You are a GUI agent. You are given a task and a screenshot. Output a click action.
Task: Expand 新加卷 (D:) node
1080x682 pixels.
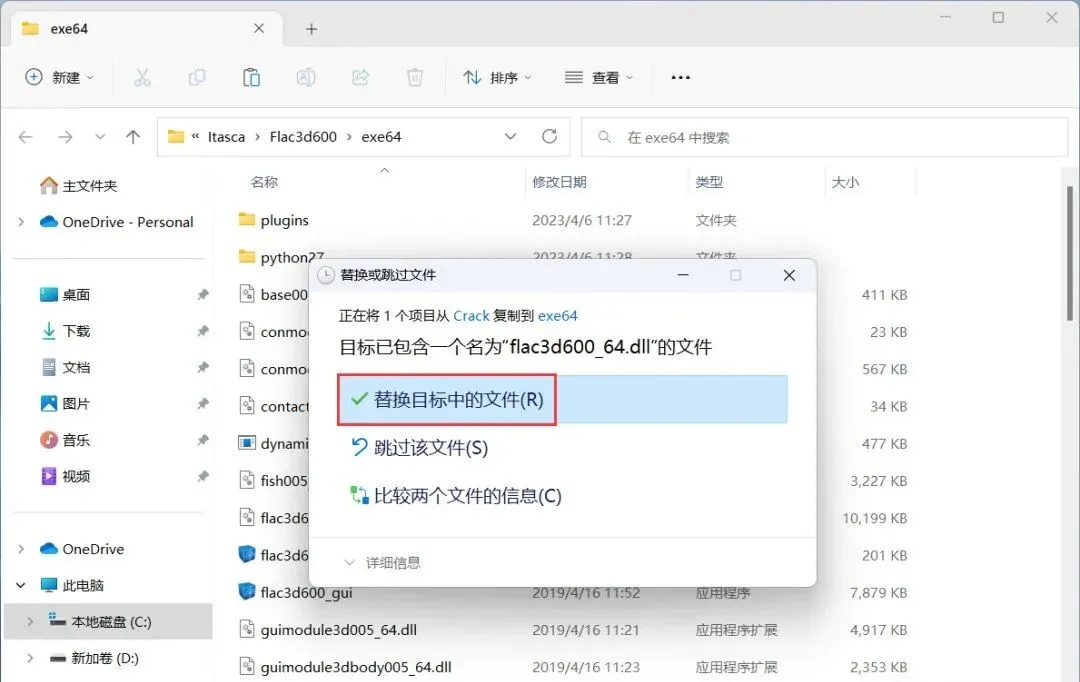click(x=30, y=659)
